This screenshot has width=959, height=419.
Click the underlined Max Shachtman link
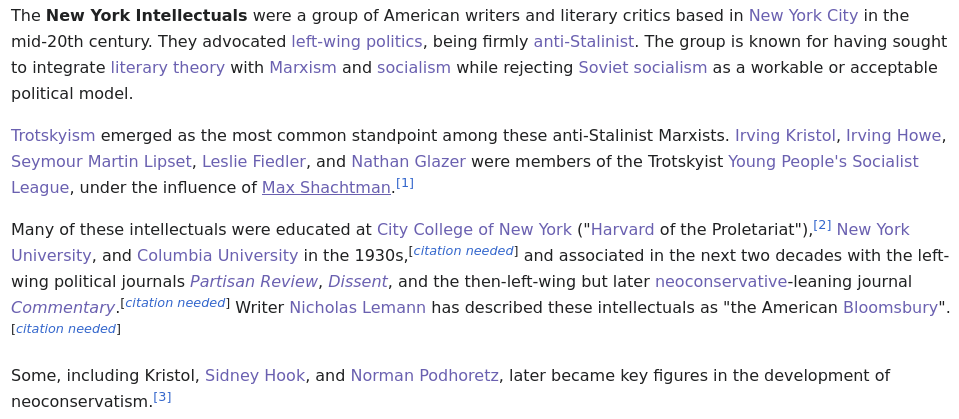point(326,188)
